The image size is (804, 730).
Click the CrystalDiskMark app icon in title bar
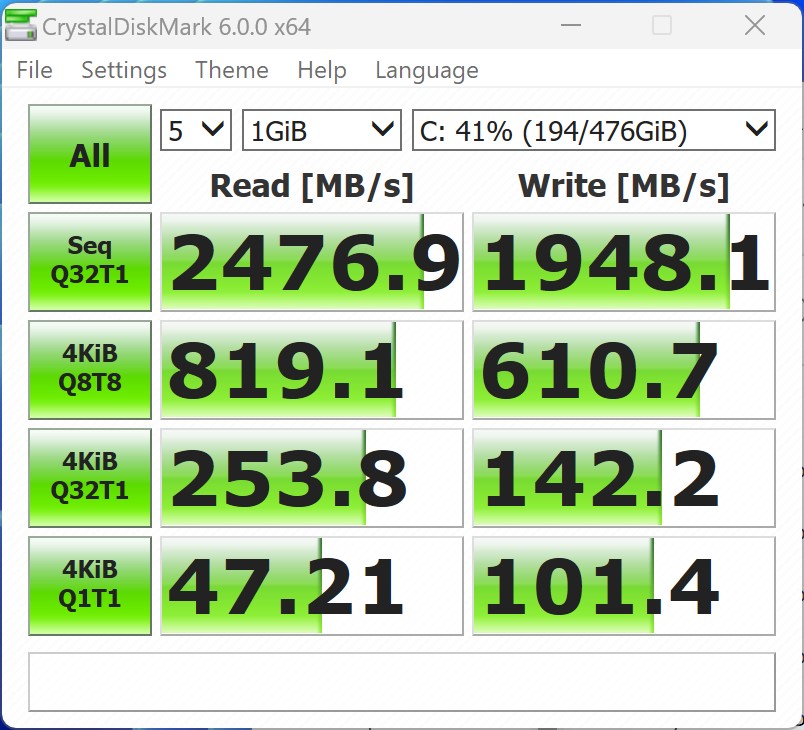click(x=21, y=25)
